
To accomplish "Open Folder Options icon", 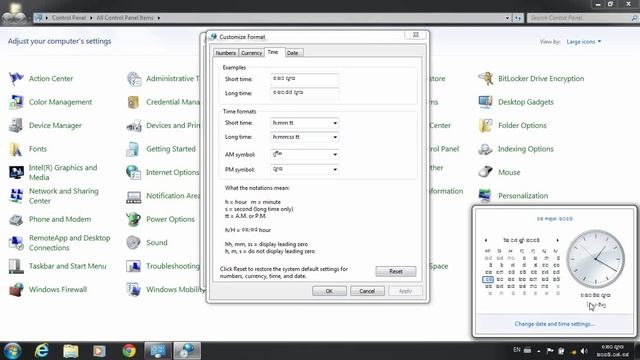I will pos(486,125).
